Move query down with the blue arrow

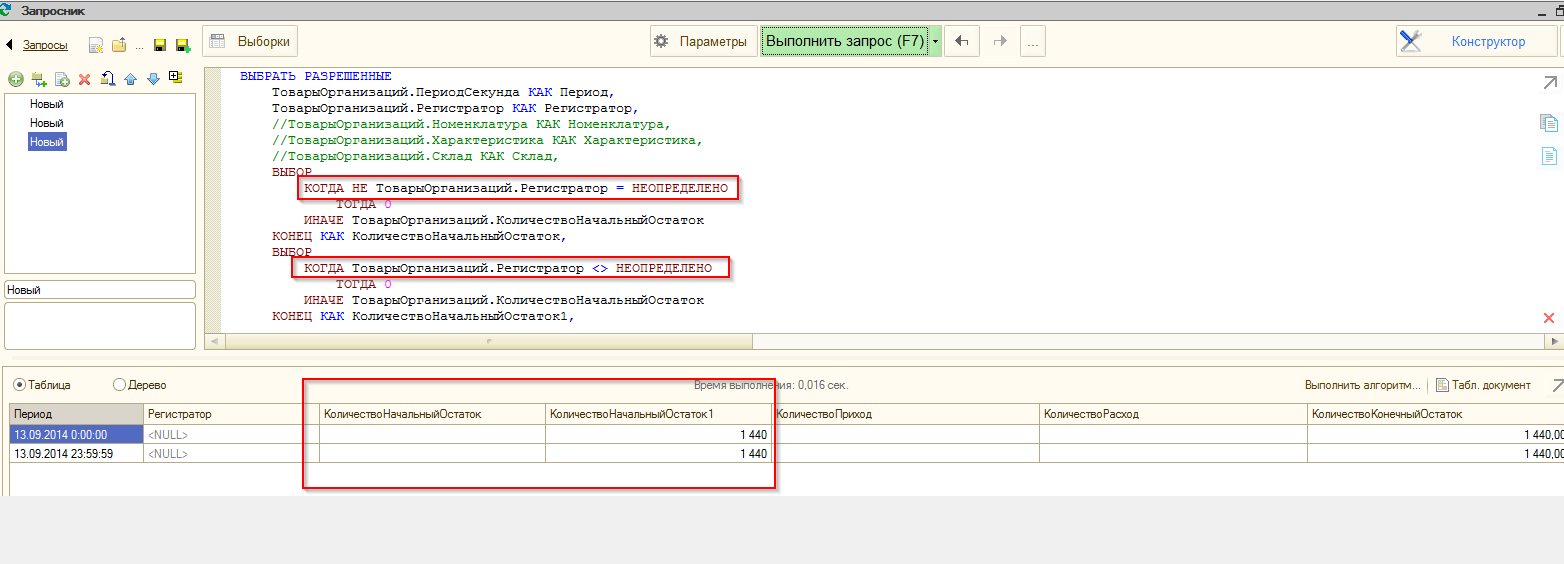pyautogui.click(x=153, y=79)
